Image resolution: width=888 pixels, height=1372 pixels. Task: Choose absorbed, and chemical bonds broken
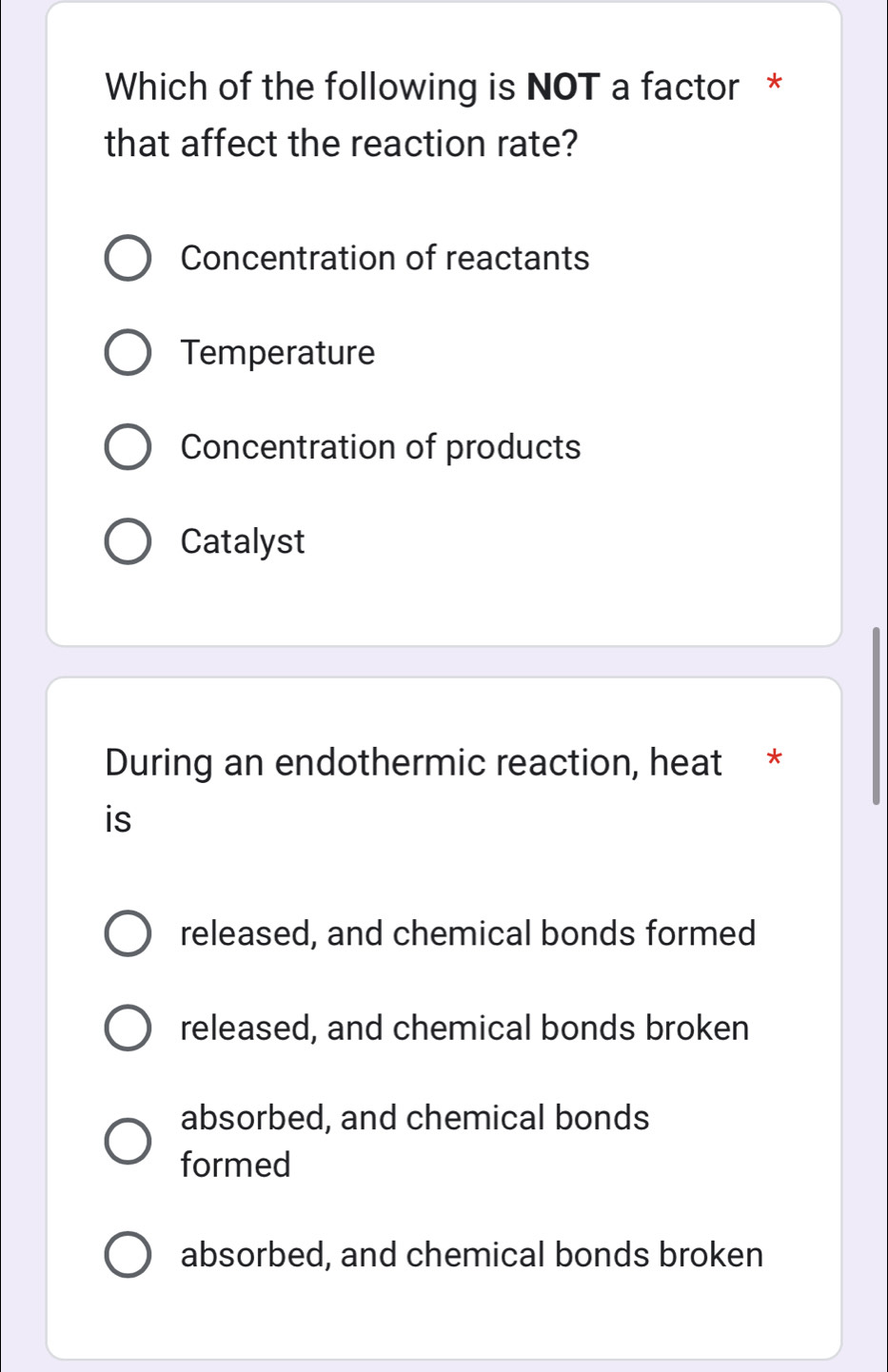pyautogui.click(x=128, y=1254)
